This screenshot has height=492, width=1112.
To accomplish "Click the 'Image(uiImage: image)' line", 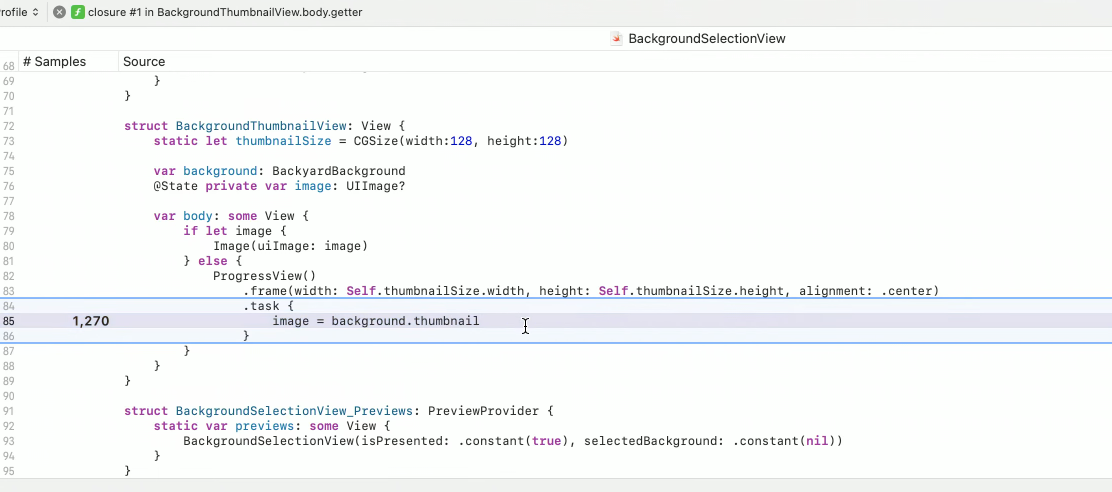I will [291, 246].
